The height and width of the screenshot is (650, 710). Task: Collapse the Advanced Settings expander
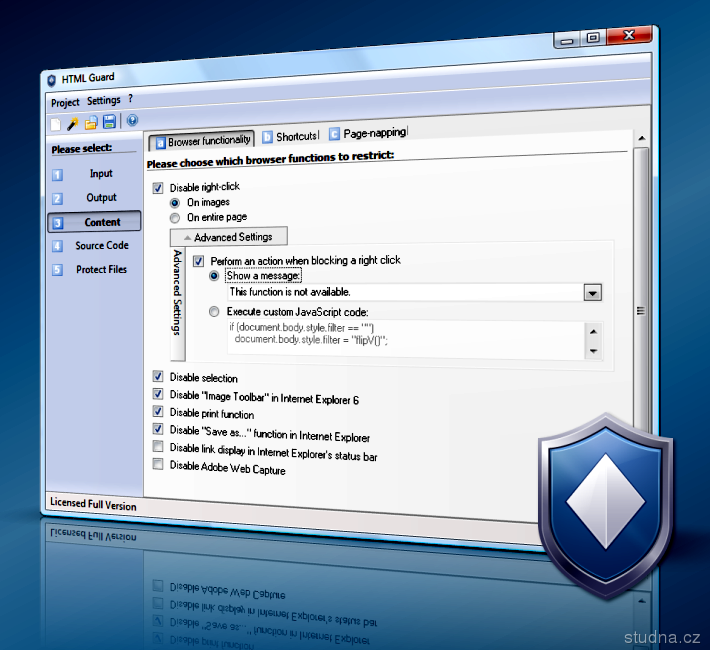[x=229, y=237]
